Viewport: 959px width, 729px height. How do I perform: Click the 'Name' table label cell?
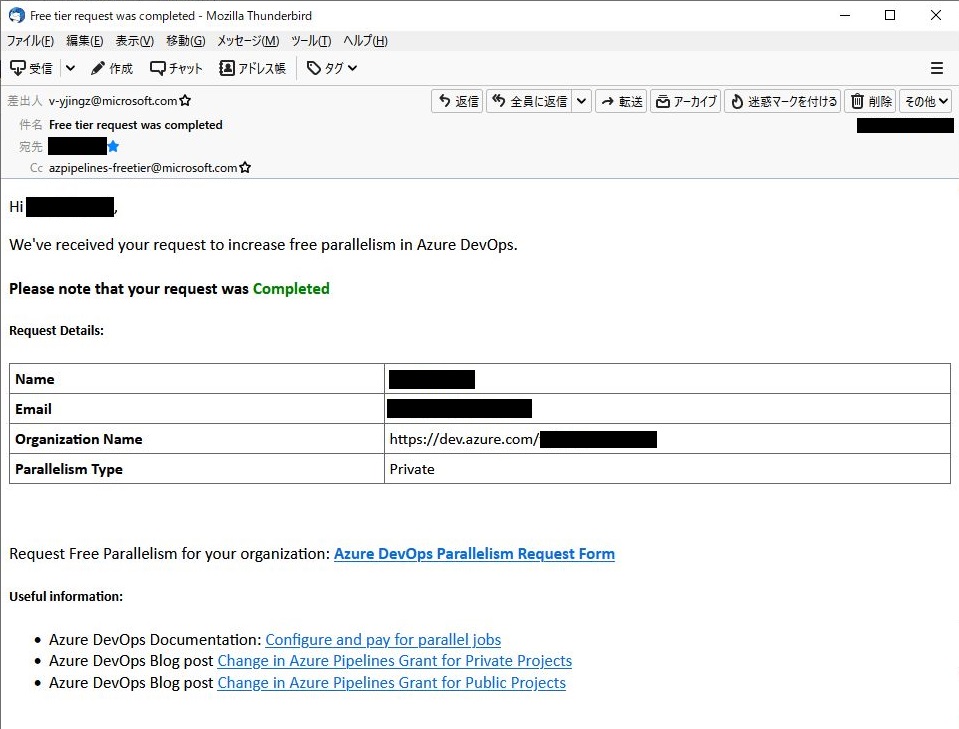pos(197,379)
